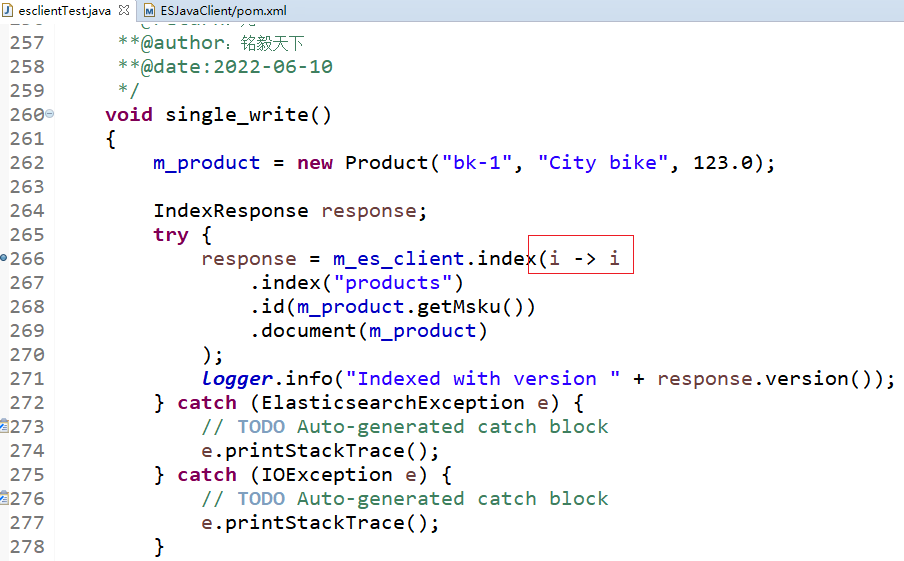Switch to the esclientTest.java tab

pos(64,10)
